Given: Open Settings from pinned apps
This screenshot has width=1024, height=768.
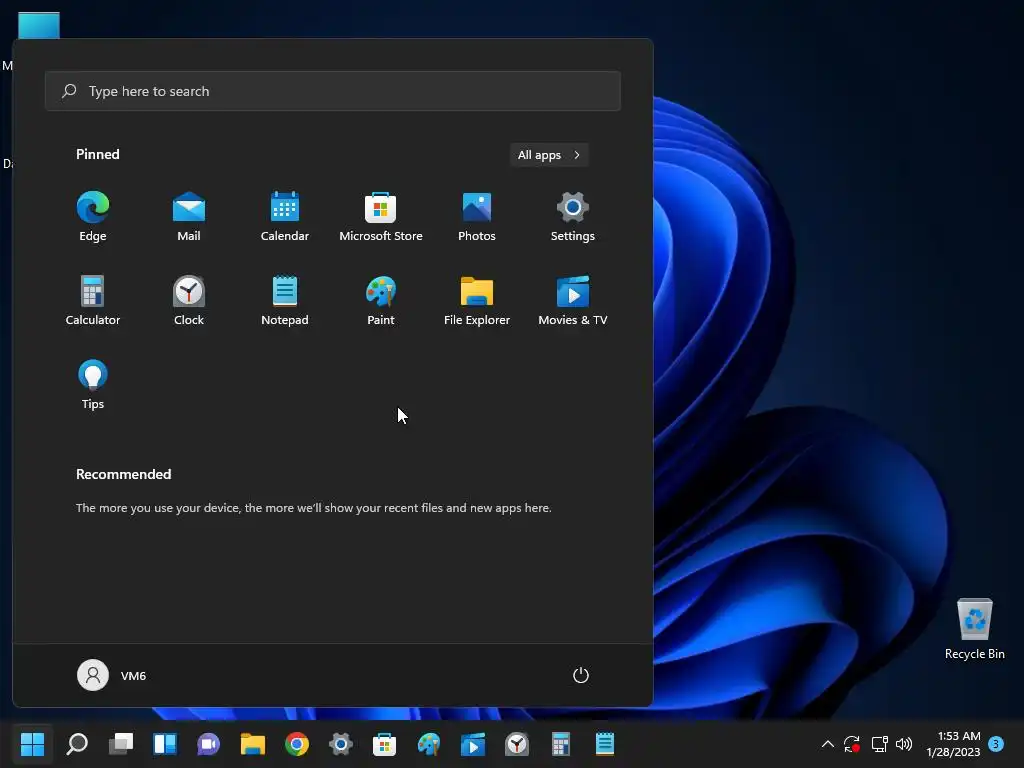Looking at the screenshot, I should (573, 217).
